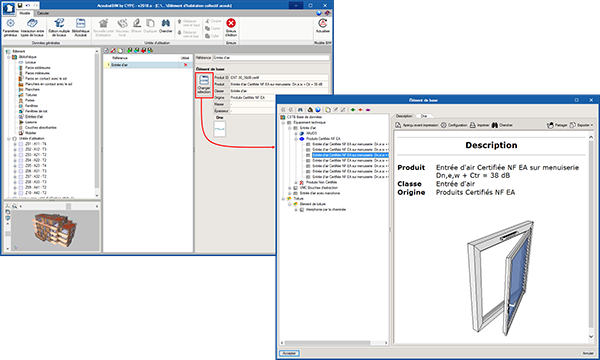
Task: Open Édition multiple de locaux tool
Action: 59,27
